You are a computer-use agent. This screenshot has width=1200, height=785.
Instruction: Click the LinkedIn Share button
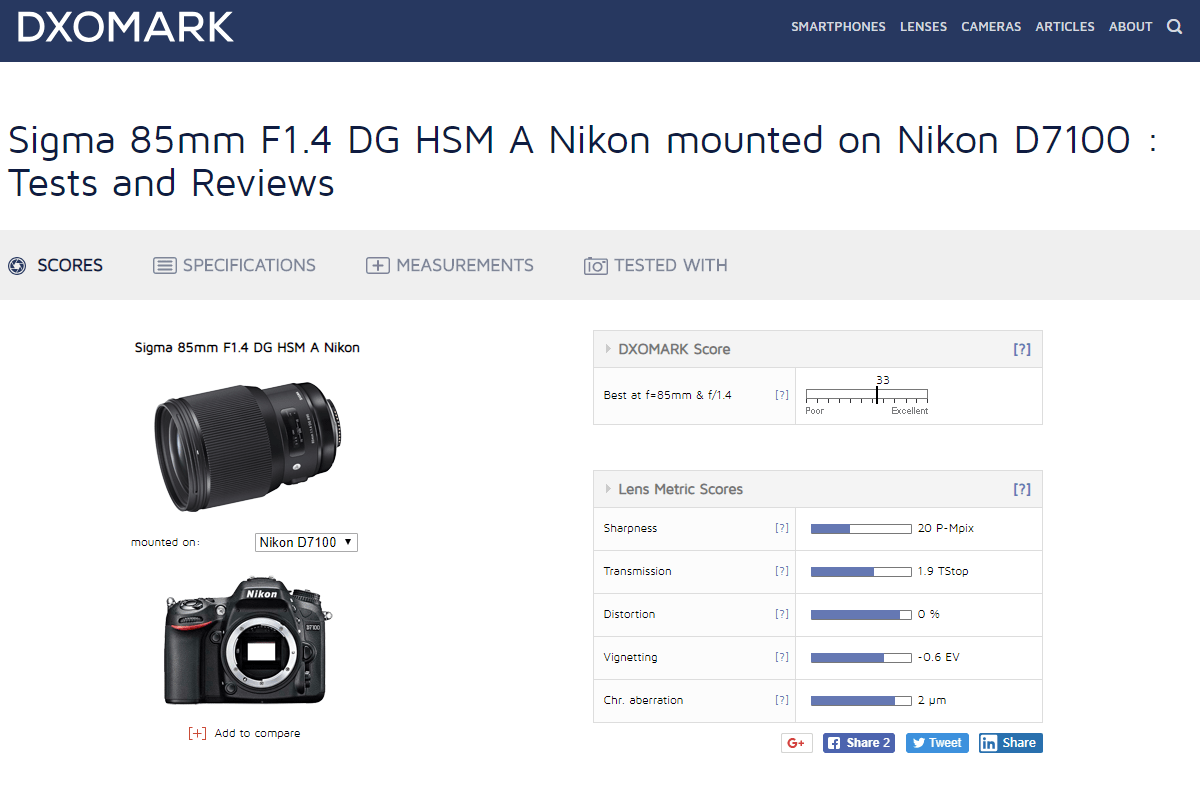point(1011,743)
